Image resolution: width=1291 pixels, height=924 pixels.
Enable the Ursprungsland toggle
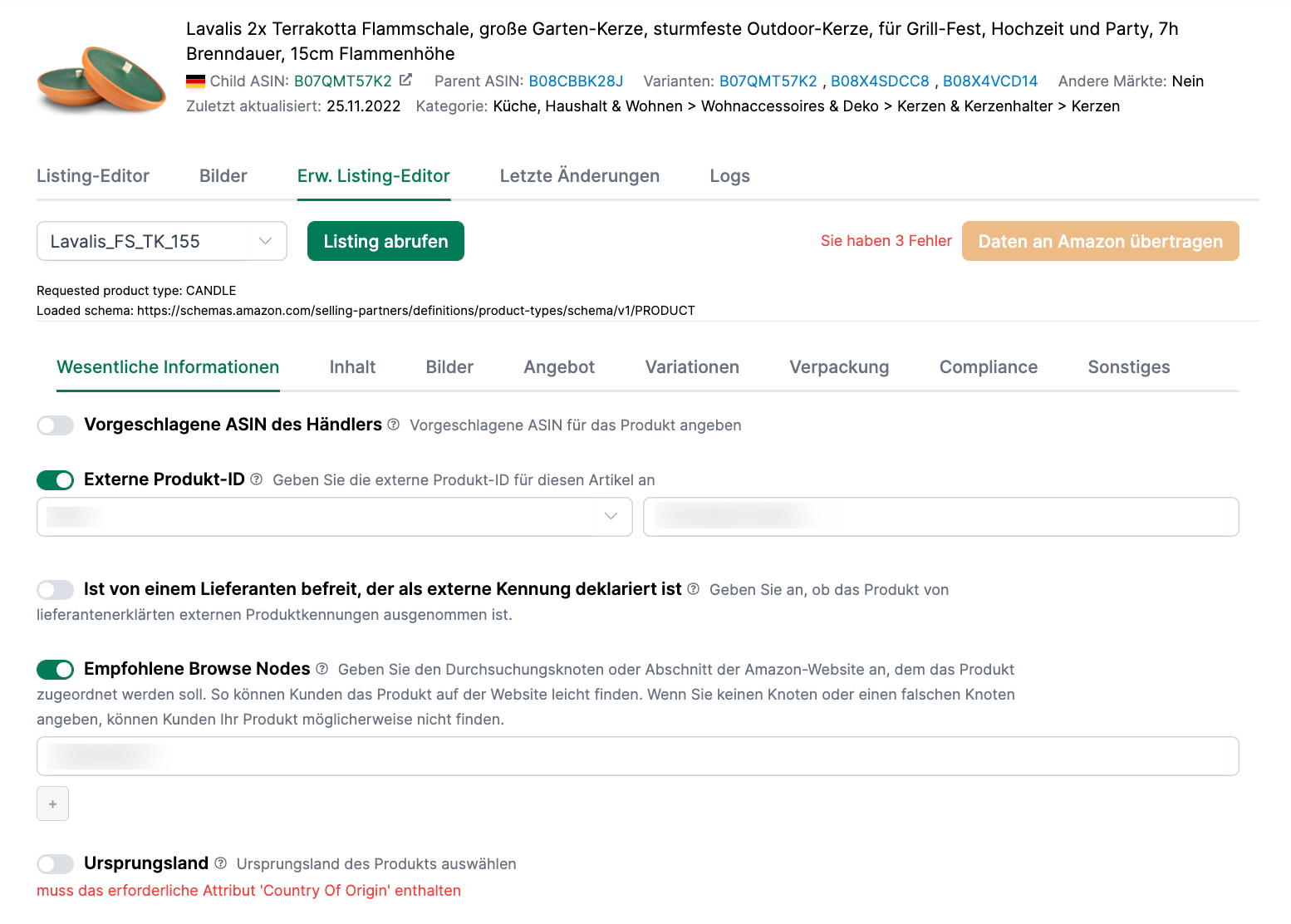click(x=55, y=864)
